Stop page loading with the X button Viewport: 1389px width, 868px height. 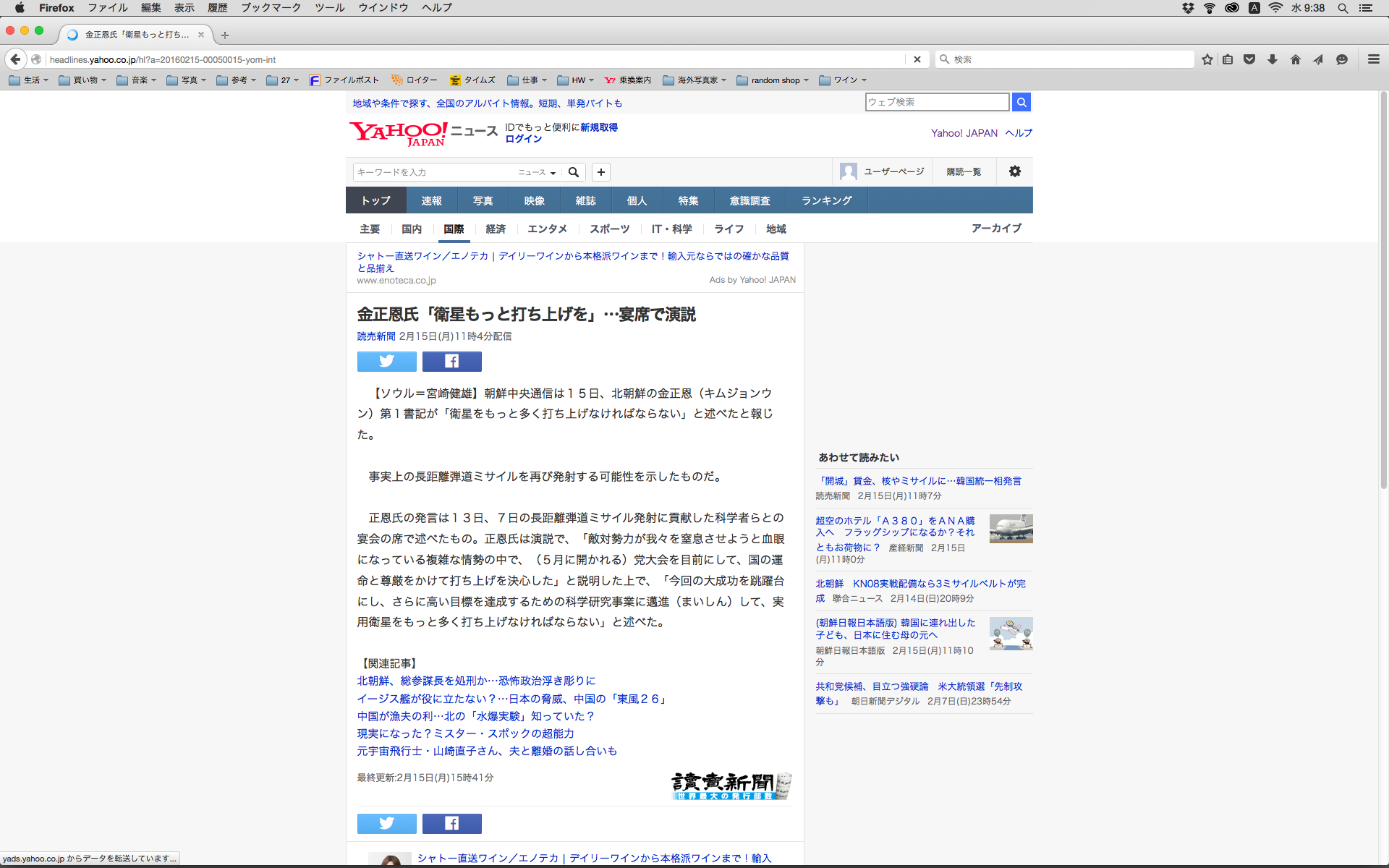(x=917, y=59)
